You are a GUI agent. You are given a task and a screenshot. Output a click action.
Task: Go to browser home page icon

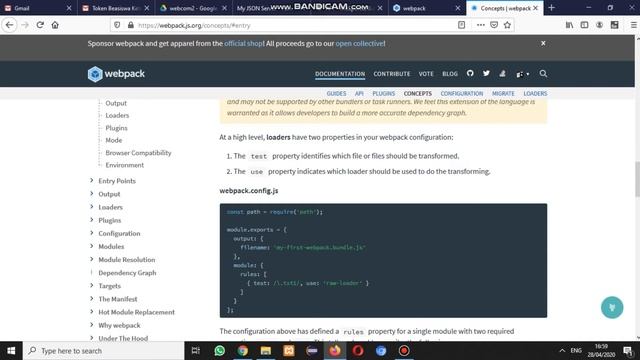point(55,25)
